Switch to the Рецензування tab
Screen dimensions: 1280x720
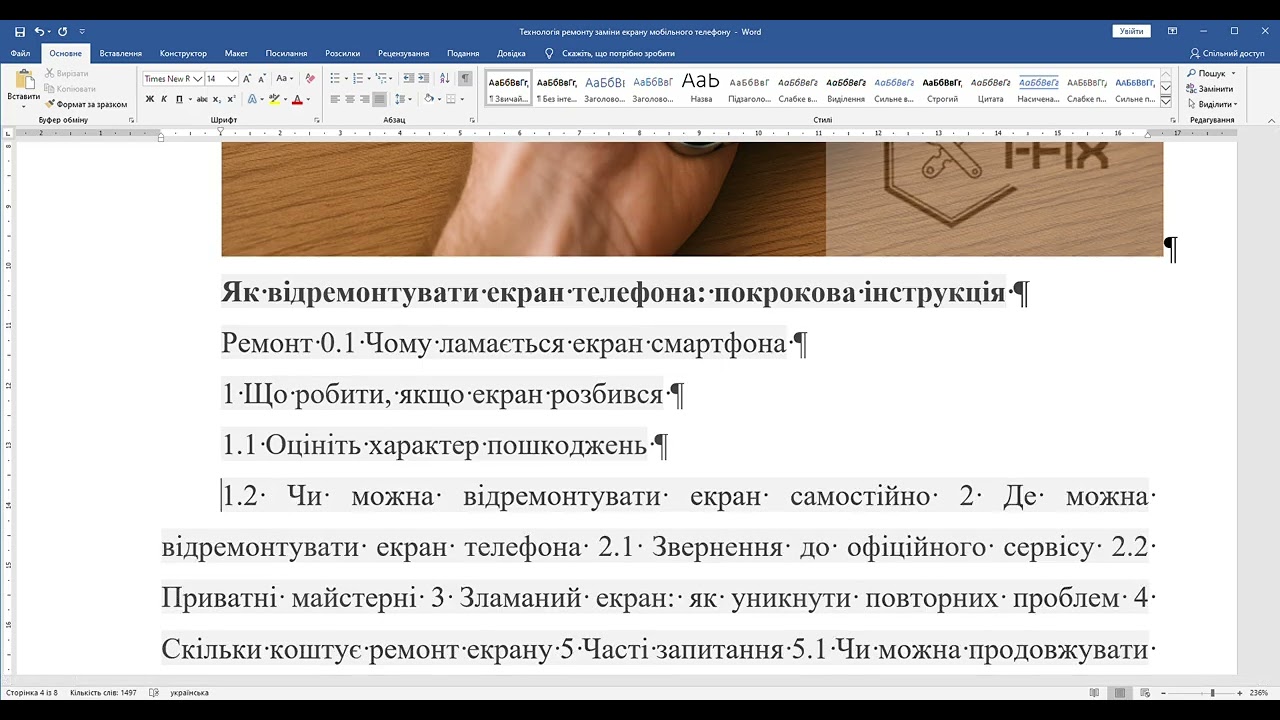coord(404,53)
